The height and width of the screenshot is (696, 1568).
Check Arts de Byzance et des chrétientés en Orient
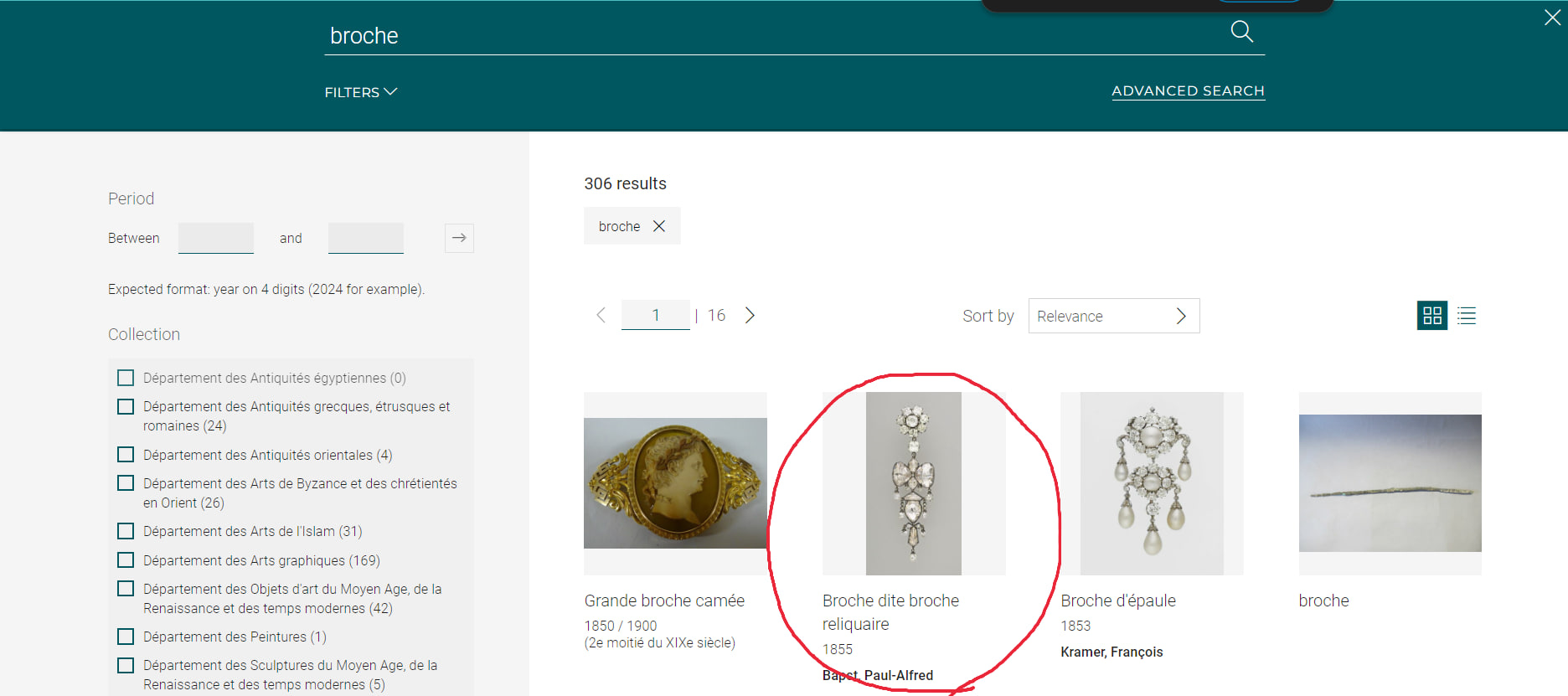click(x=126, y=483)
